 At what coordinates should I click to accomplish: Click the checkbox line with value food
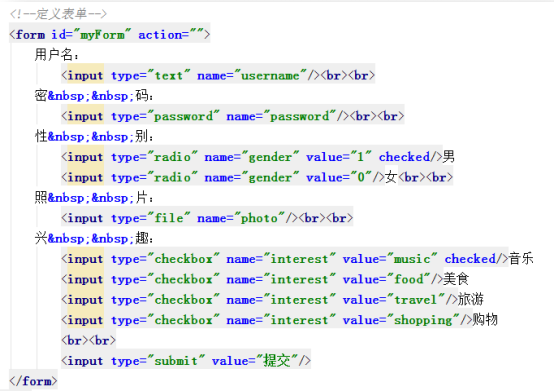[265, 279]
